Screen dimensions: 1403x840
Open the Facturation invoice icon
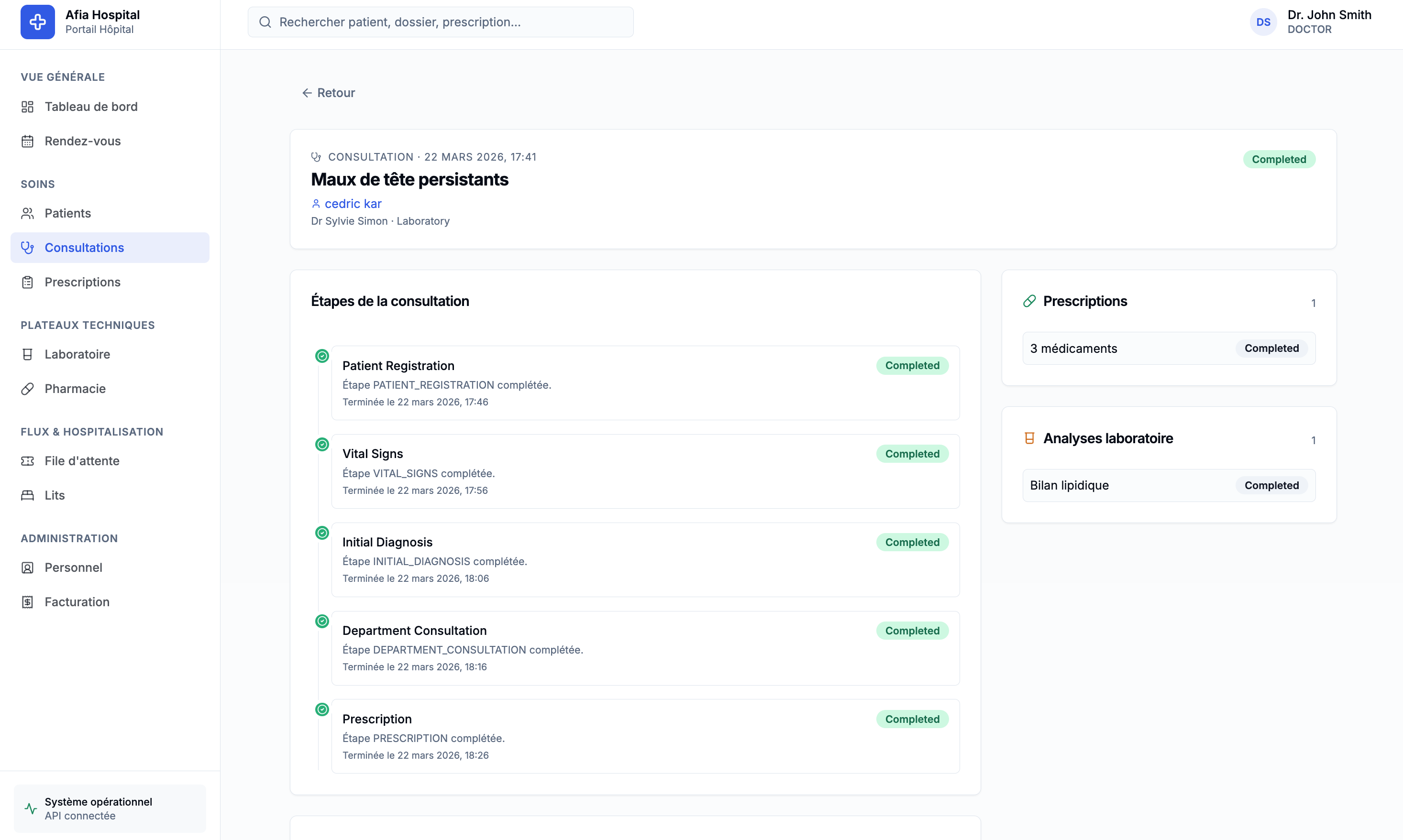[x=27, y=602]
